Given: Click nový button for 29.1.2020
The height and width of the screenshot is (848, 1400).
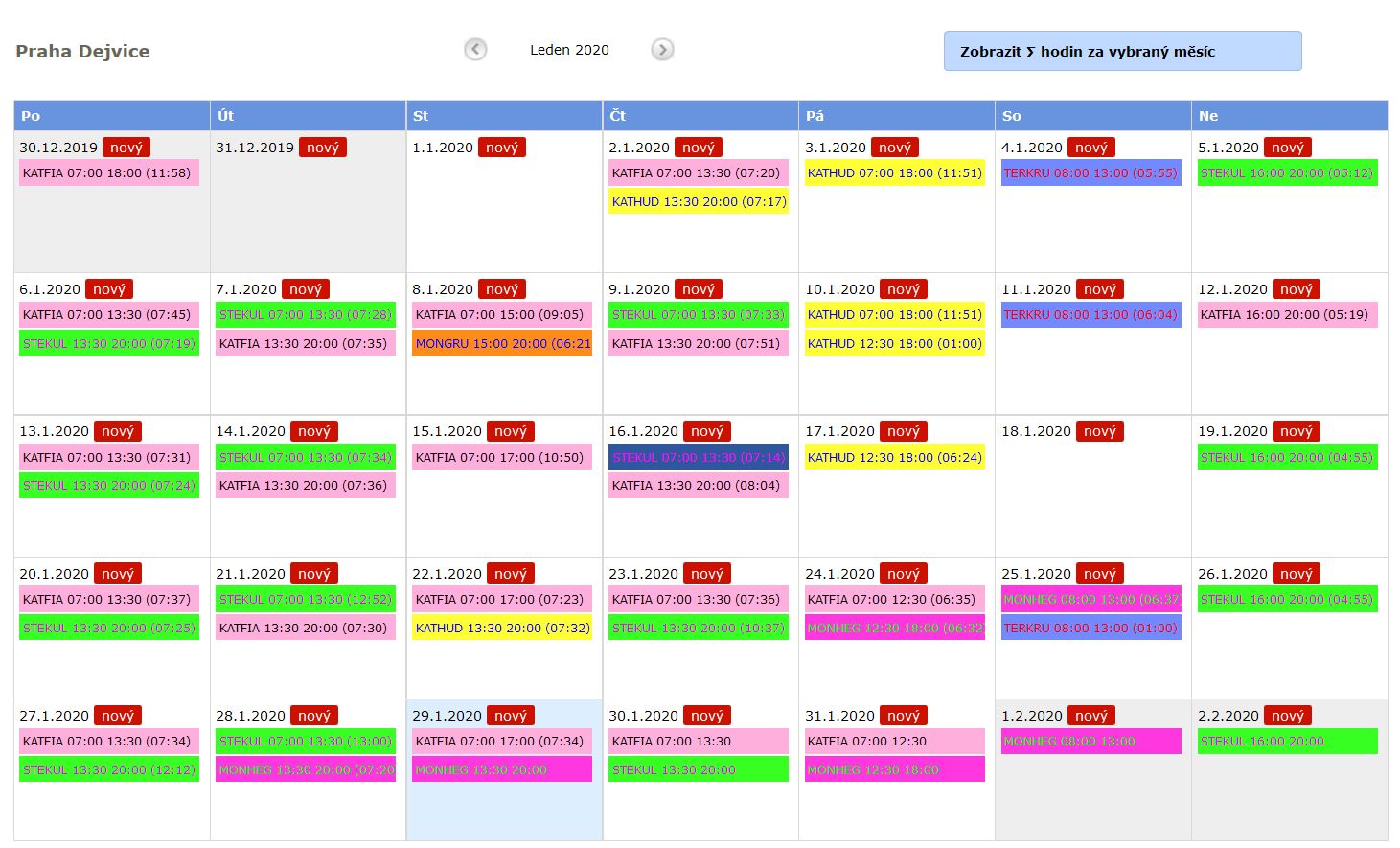Looking at the screenshot, I should 510,716.
